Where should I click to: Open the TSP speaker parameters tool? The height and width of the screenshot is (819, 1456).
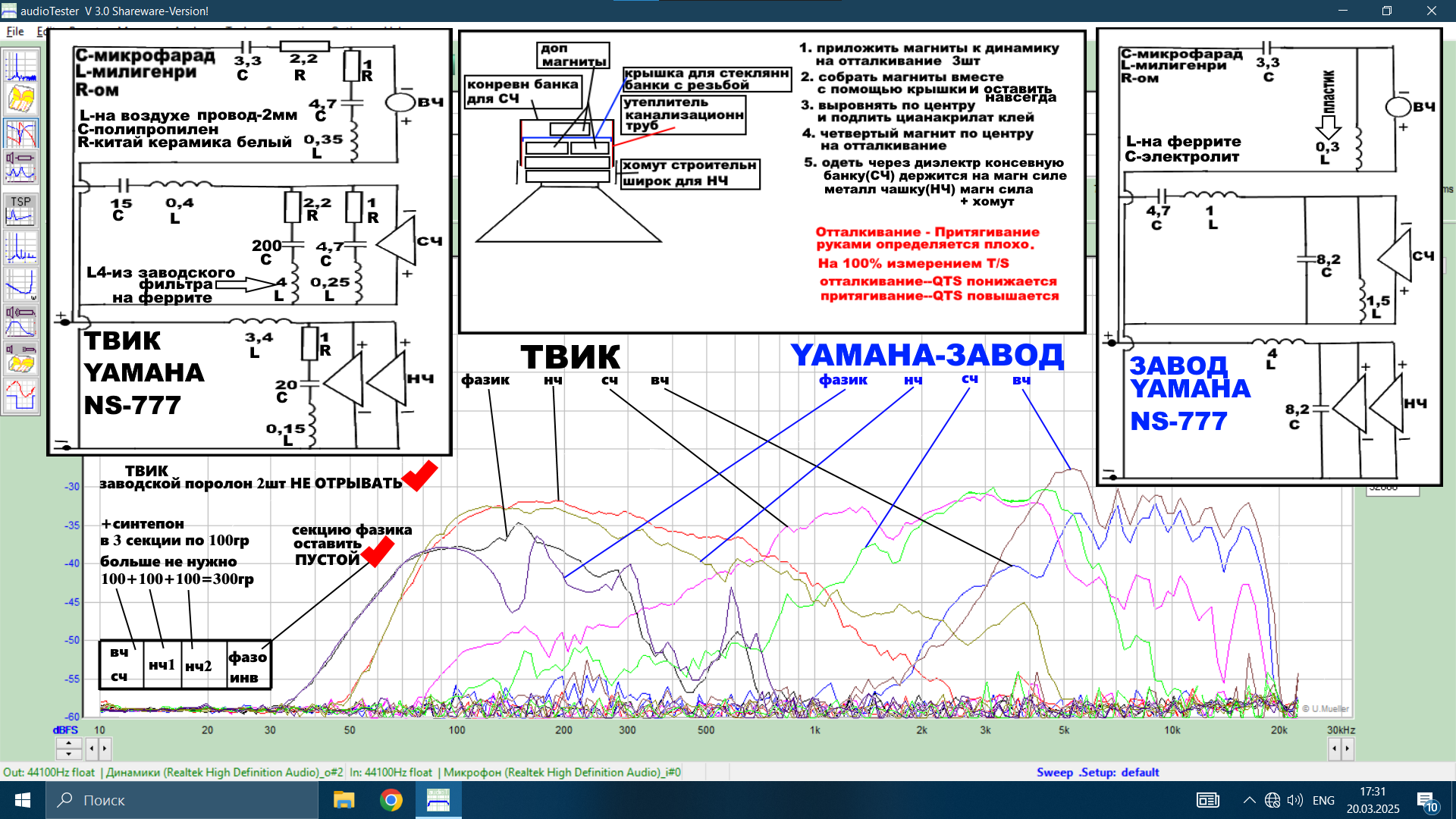20,209
